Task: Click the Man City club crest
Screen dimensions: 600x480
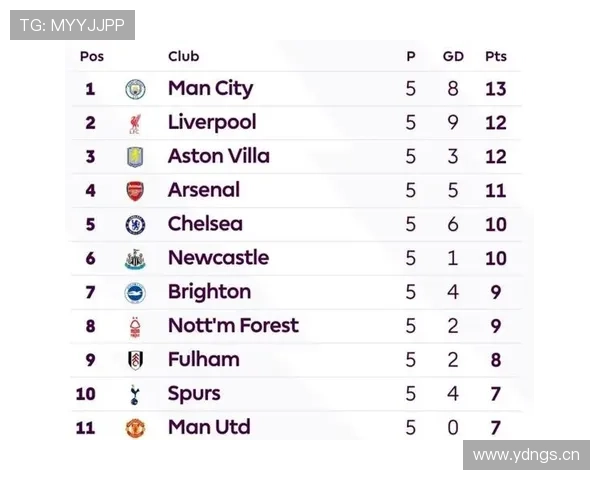Action: point(135,89)
